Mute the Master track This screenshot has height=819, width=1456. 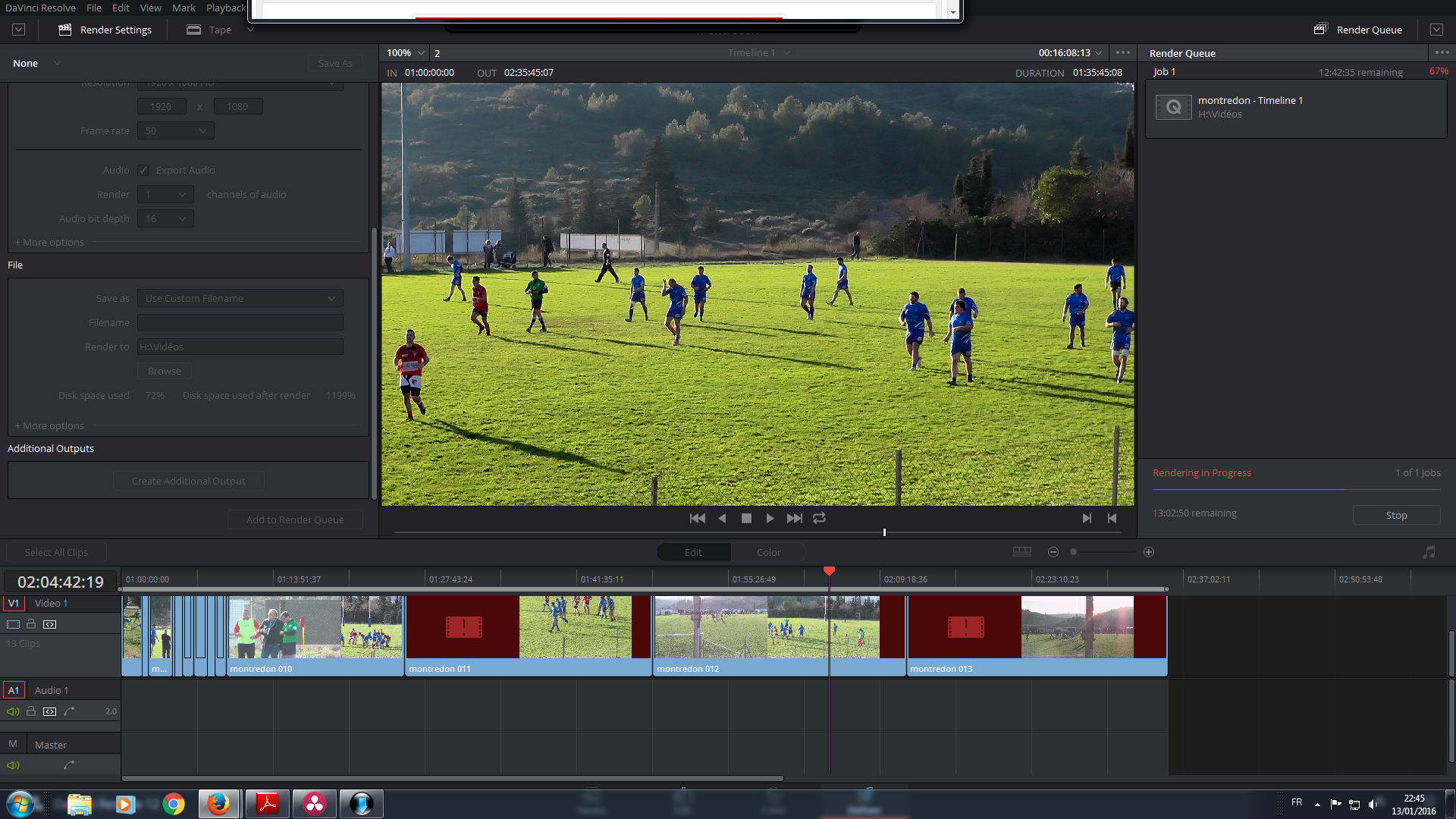tap(13, 765)
